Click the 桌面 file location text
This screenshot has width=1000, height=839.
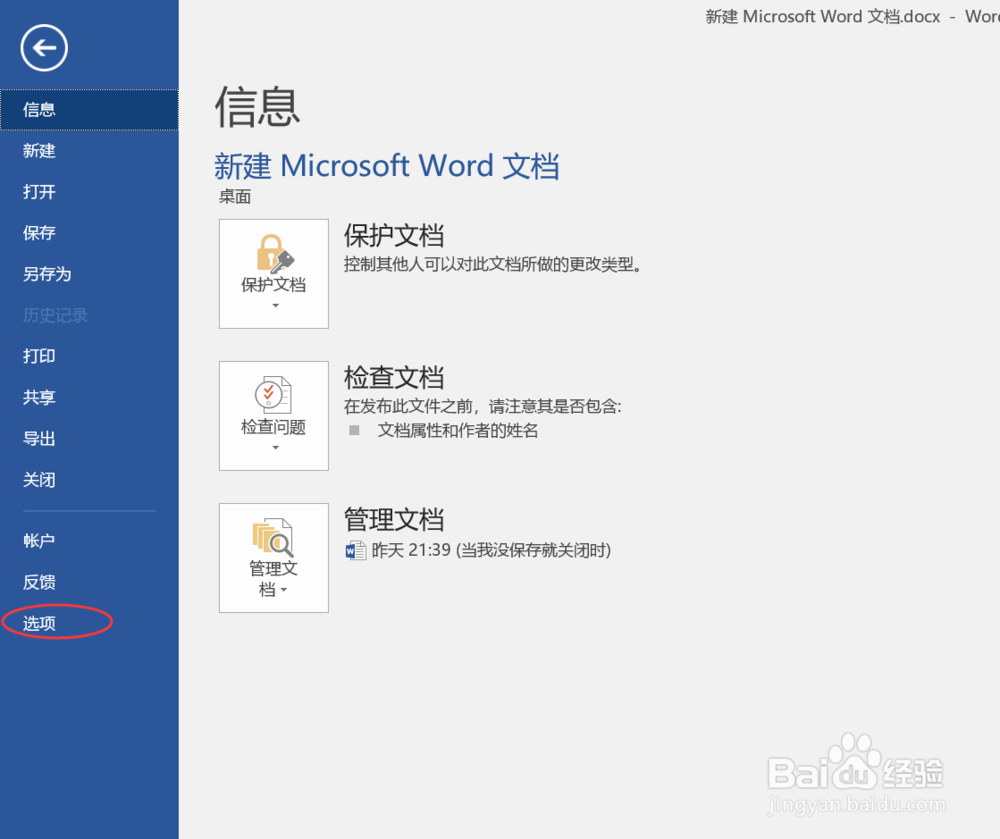235,197
